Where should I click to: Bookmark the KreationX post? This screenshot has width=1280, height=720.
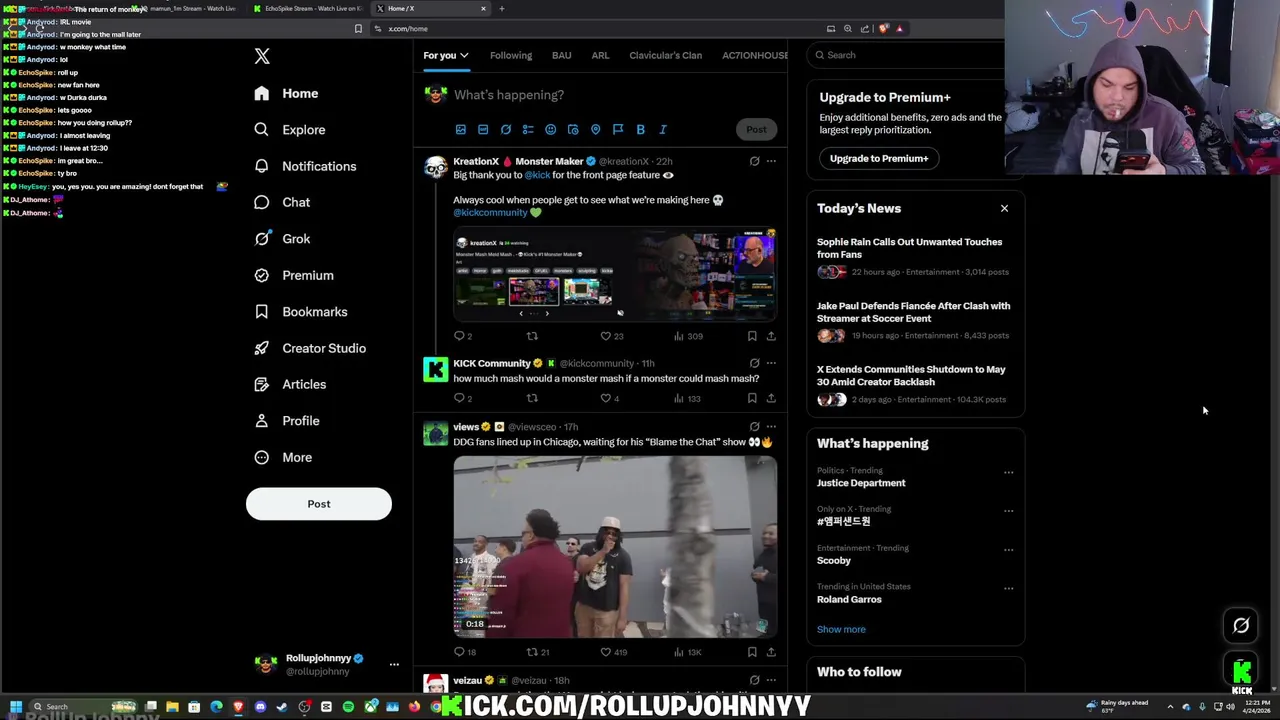point(752,336)
